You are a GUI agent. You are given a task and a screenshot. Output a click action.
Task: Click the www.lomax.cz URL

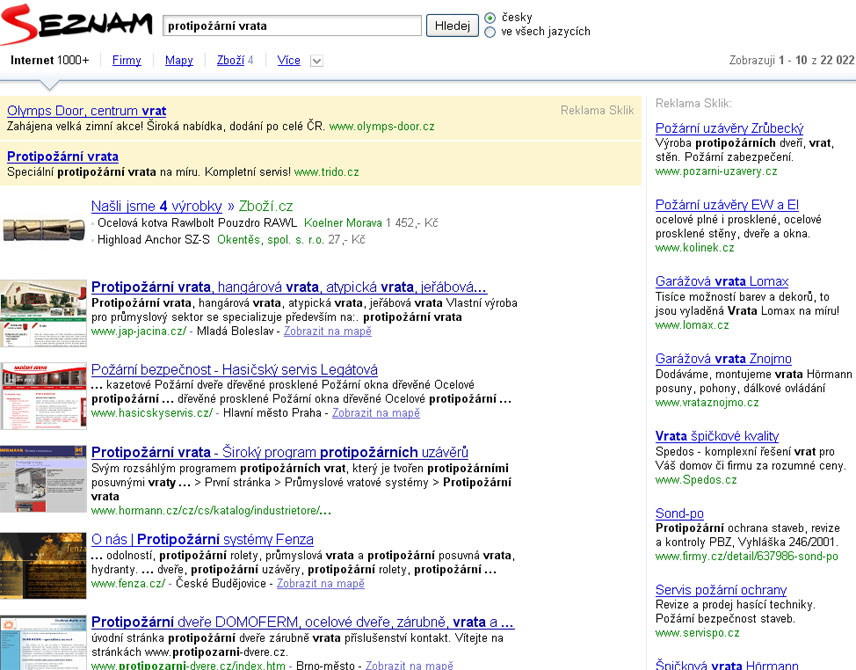coord(692,325)
